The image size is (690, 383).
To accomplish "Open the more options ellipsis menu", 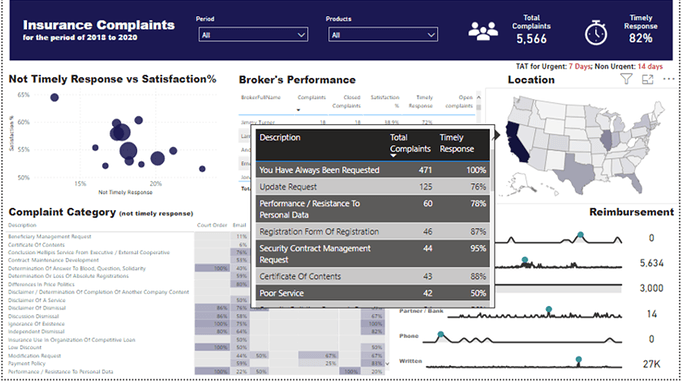I will click(668, 79).
